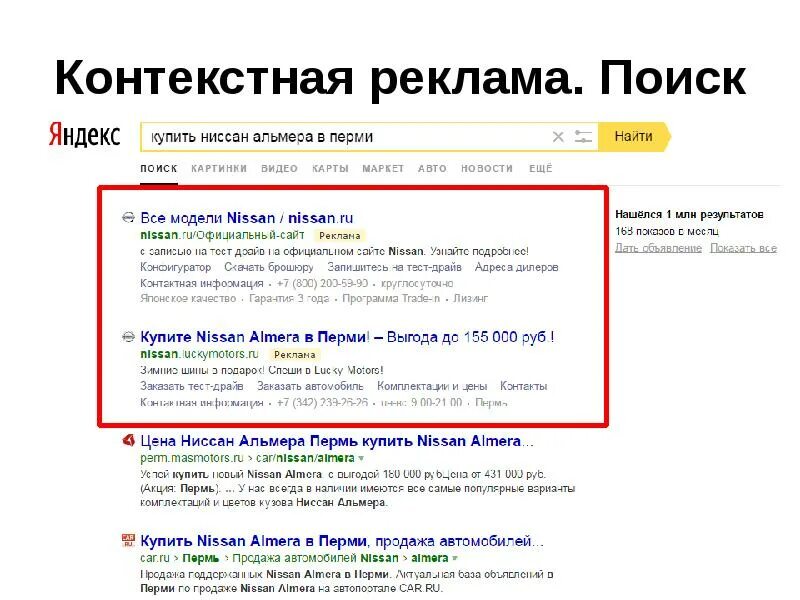Click the nissan.ru/Официальный-сайт URL
800x600 pixels.
click(222, 235)
